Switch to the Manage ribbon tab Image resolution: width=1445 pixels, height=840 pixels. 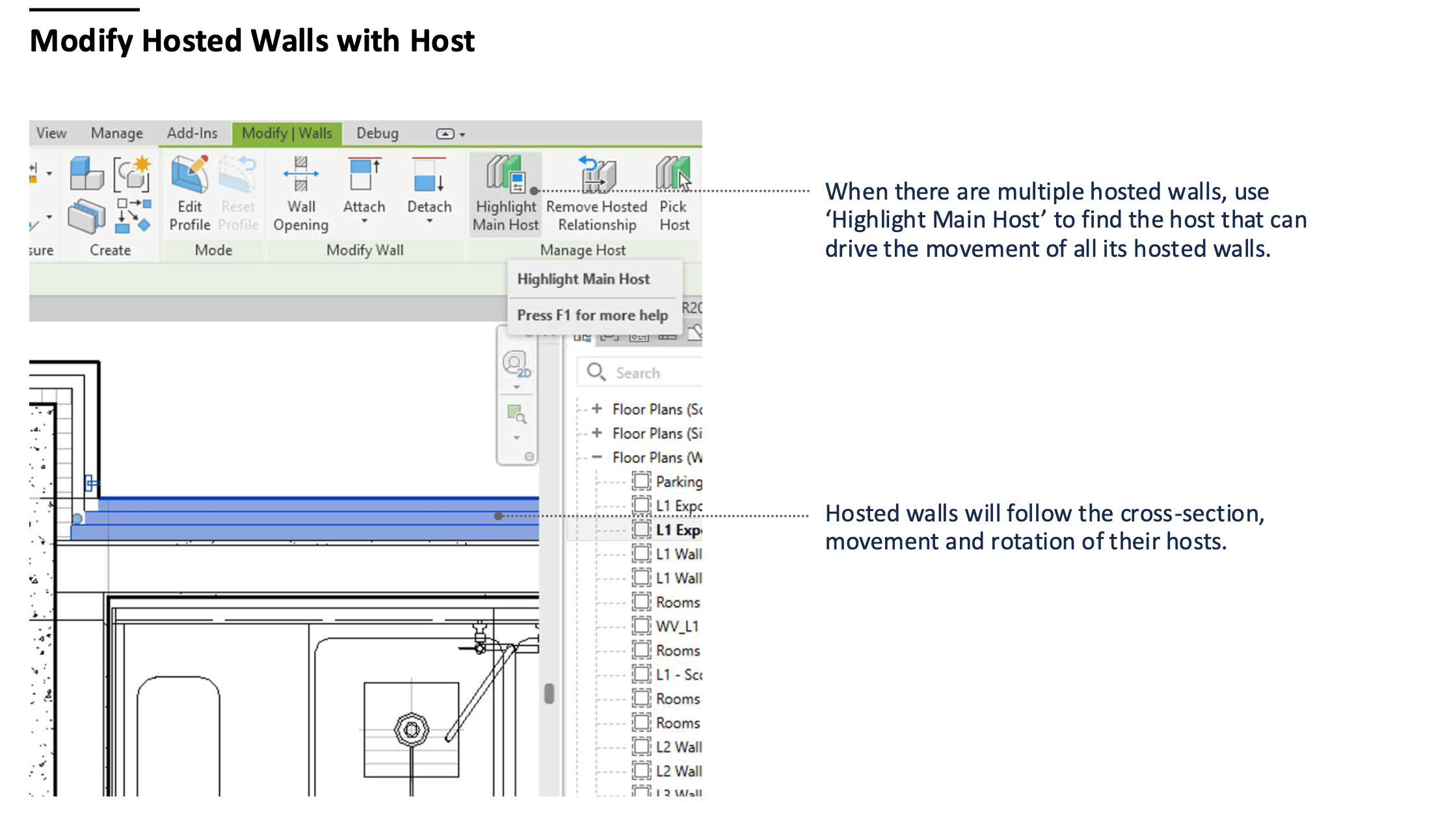coord(117,133)
